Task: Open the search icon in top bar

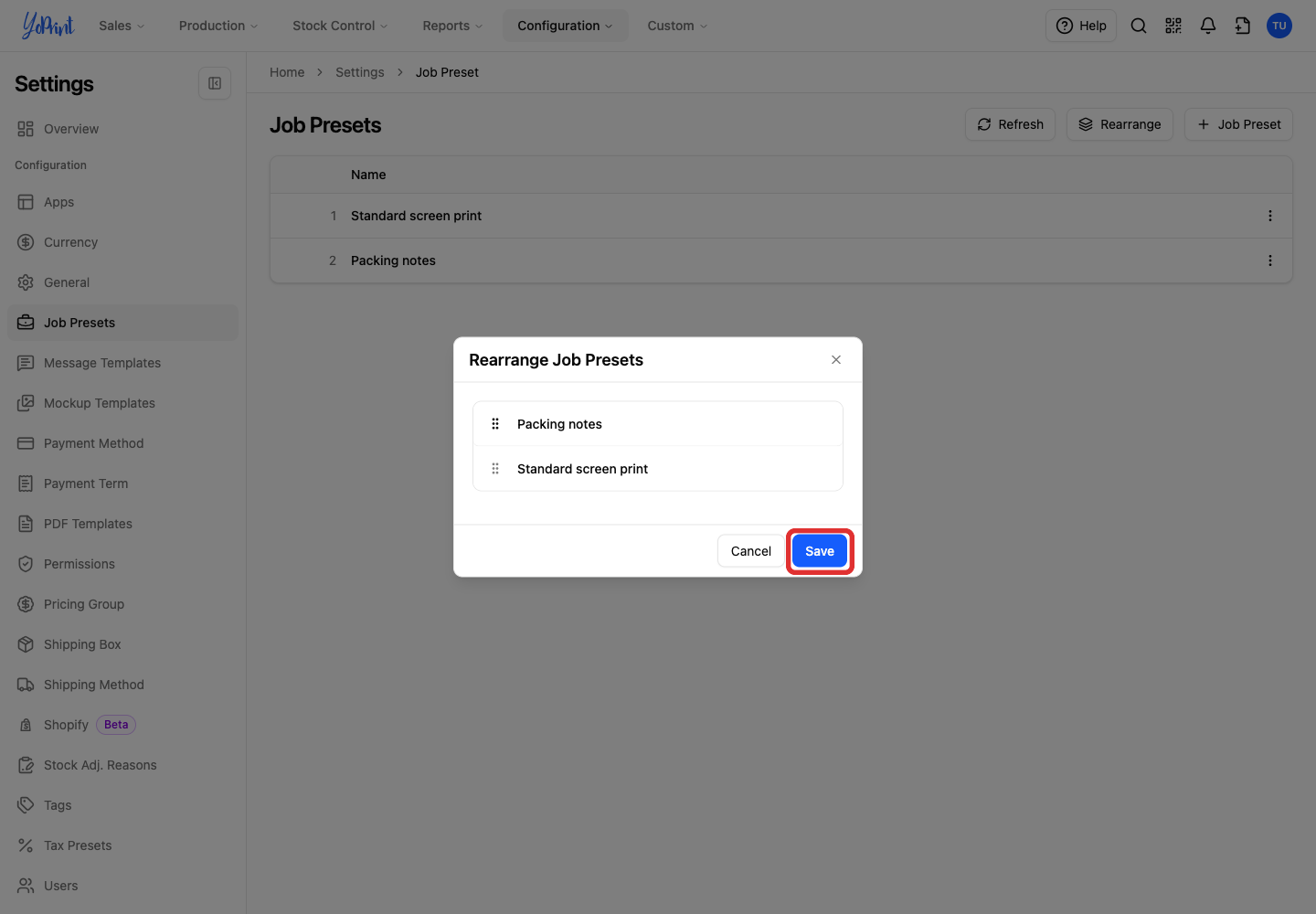Action: pyautogui.click(x=1139, y=26)
